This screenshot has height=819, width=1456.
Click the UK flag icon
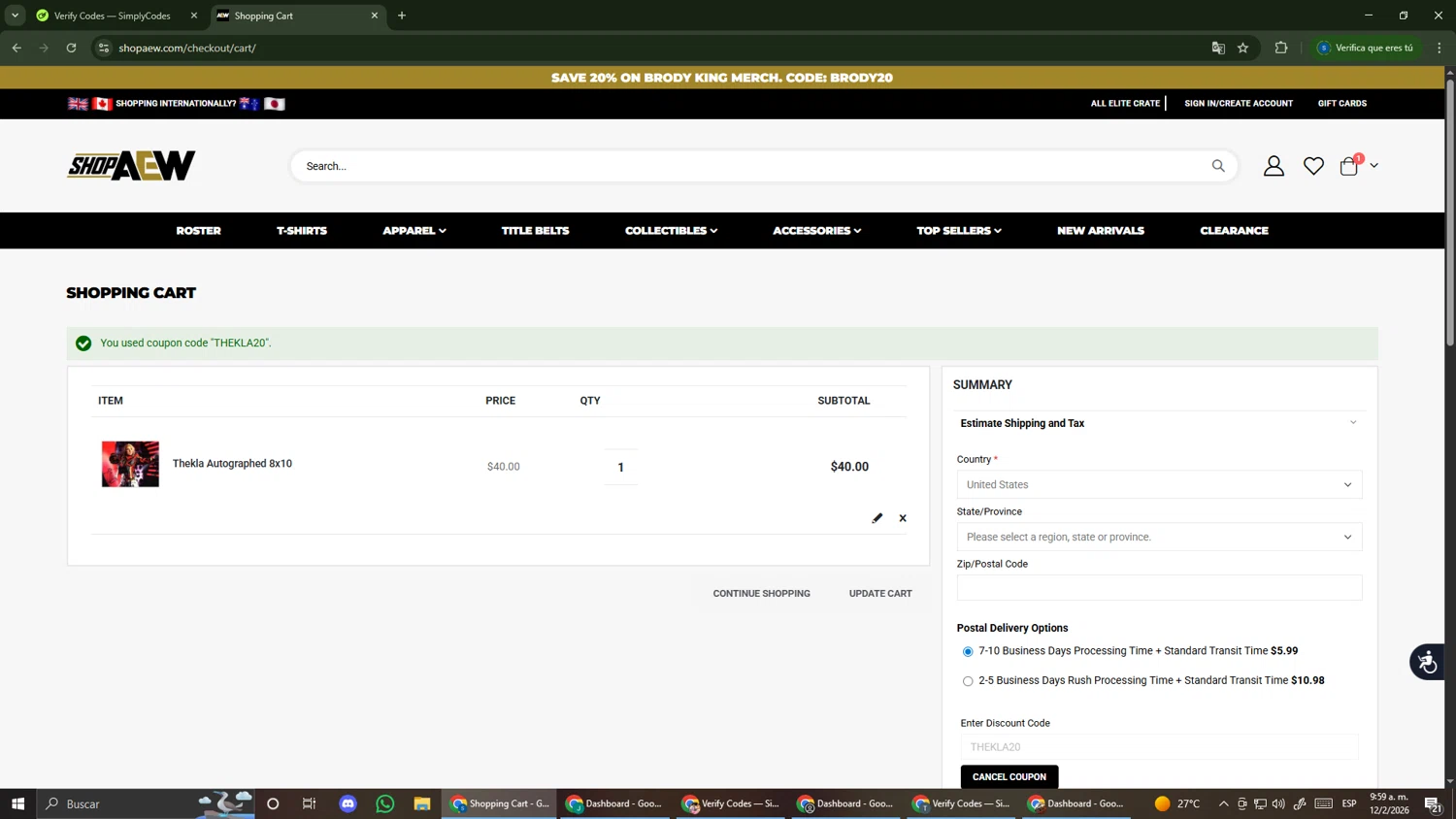click(x=78, y=104)
